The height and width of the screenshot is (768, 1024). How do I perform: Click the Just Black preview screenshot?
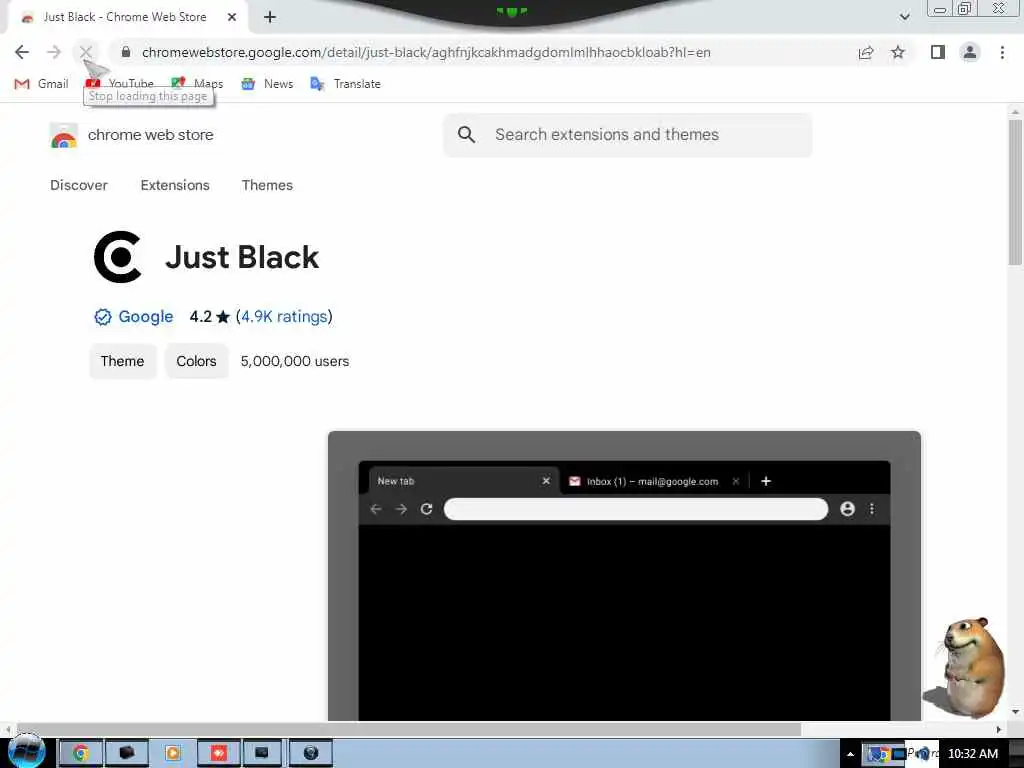coord(624,575)
